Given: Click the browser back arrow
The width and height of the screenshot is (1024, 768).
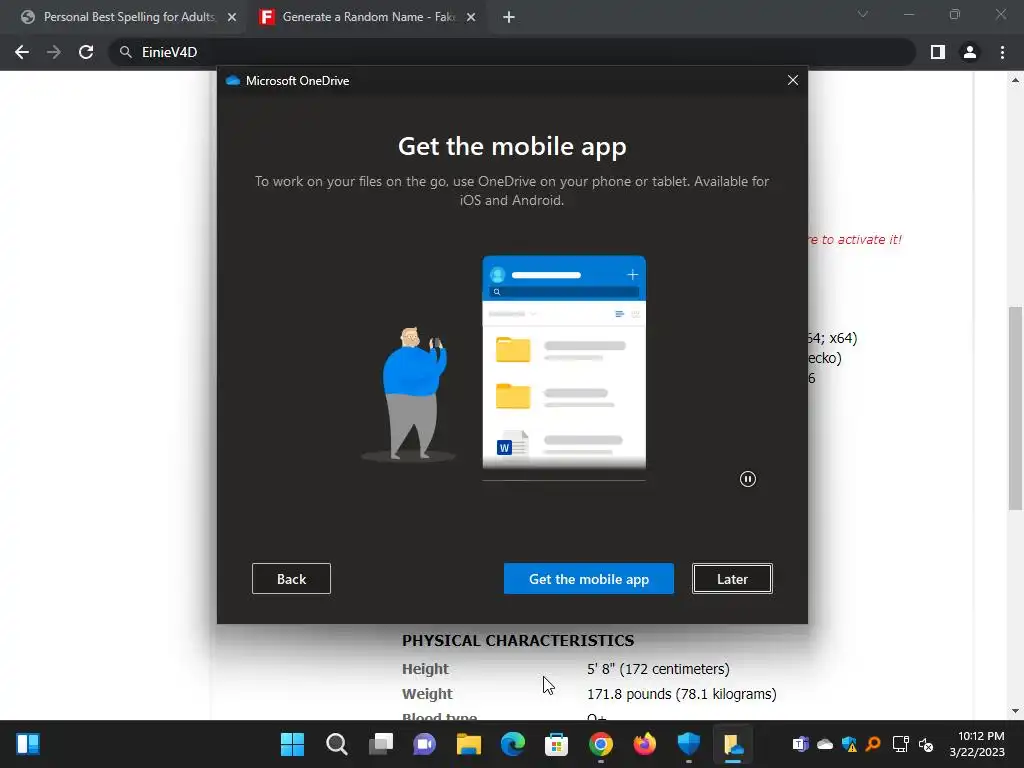Looking at the screenshot, I should click(x=22, y=52).
